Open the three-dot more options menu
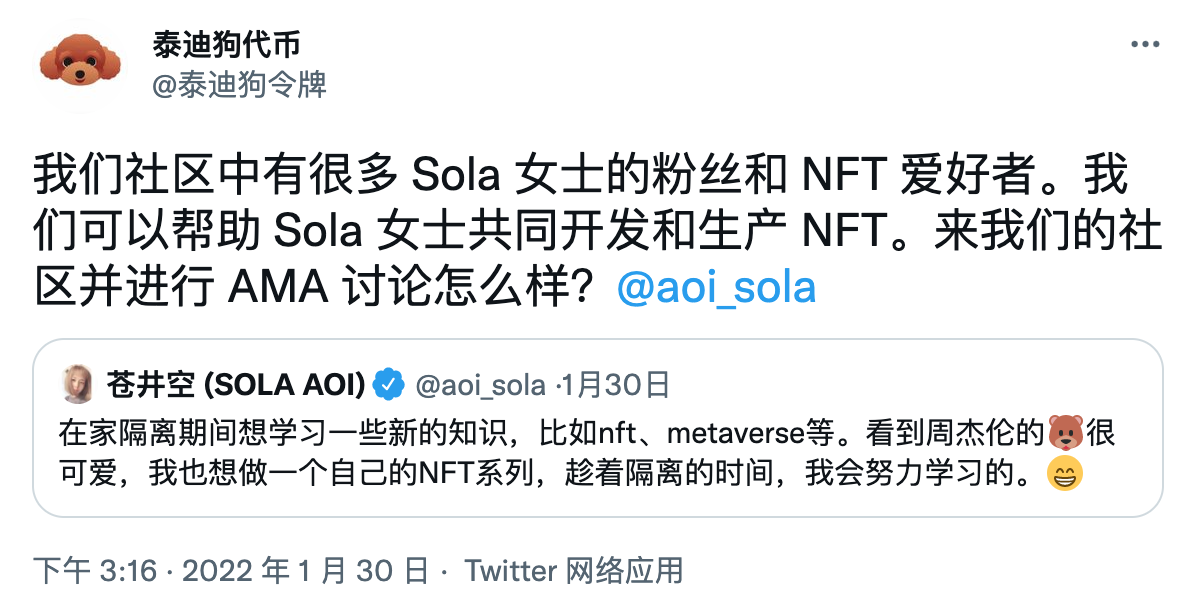This screenshot has width=1178, height=594. (x=1144, y=46)
